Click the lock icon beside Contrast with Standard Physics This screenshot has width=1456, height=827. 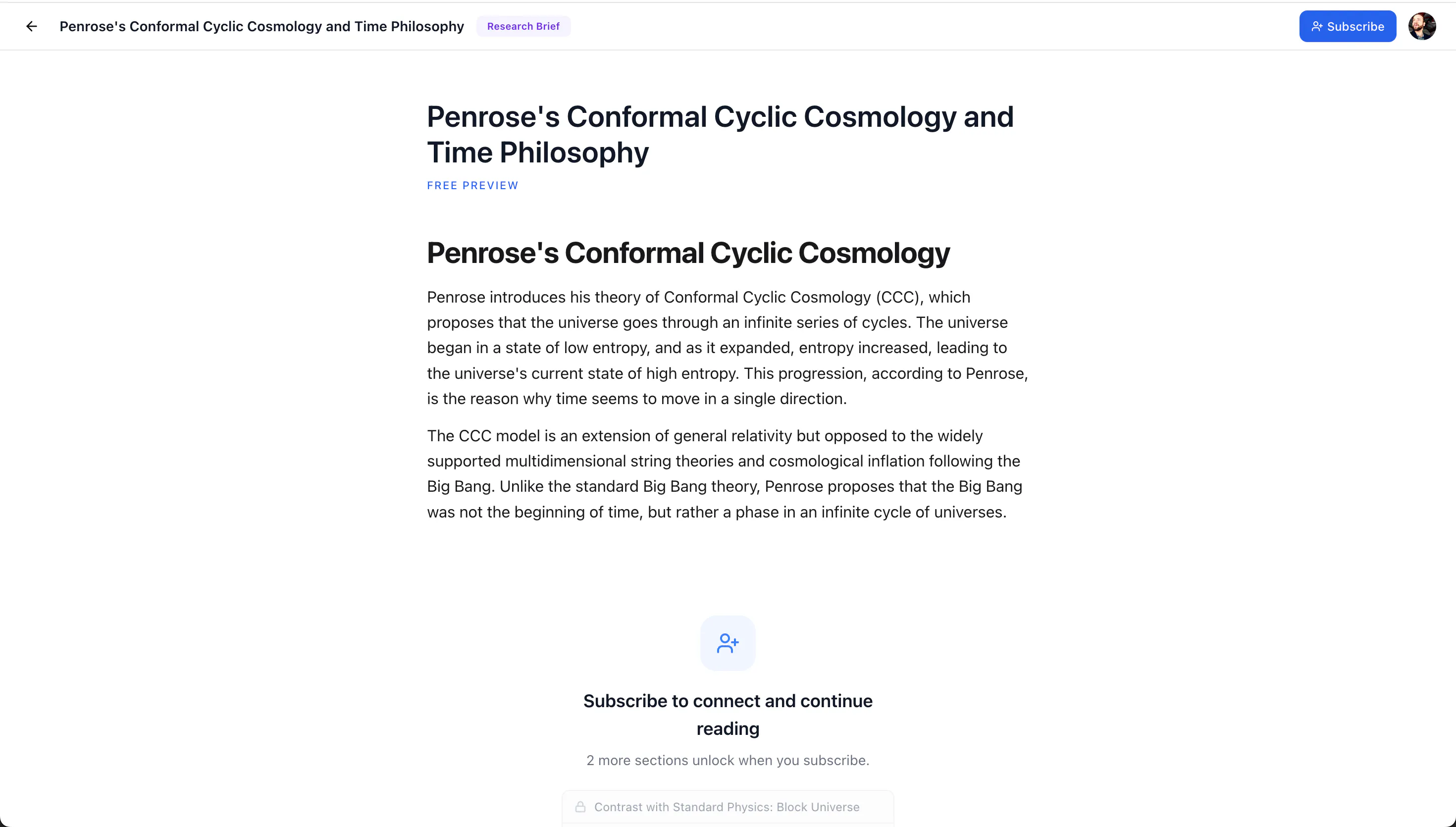580,807
